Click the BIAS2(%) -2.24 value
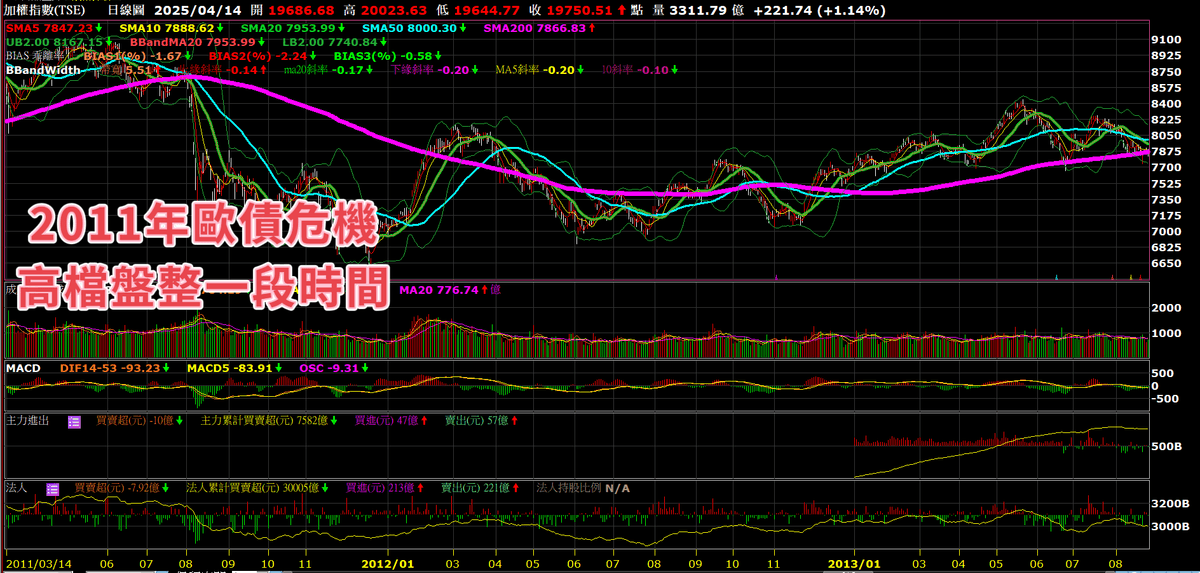The height and width of the screenshot is (573, 1200). (260, 57)
